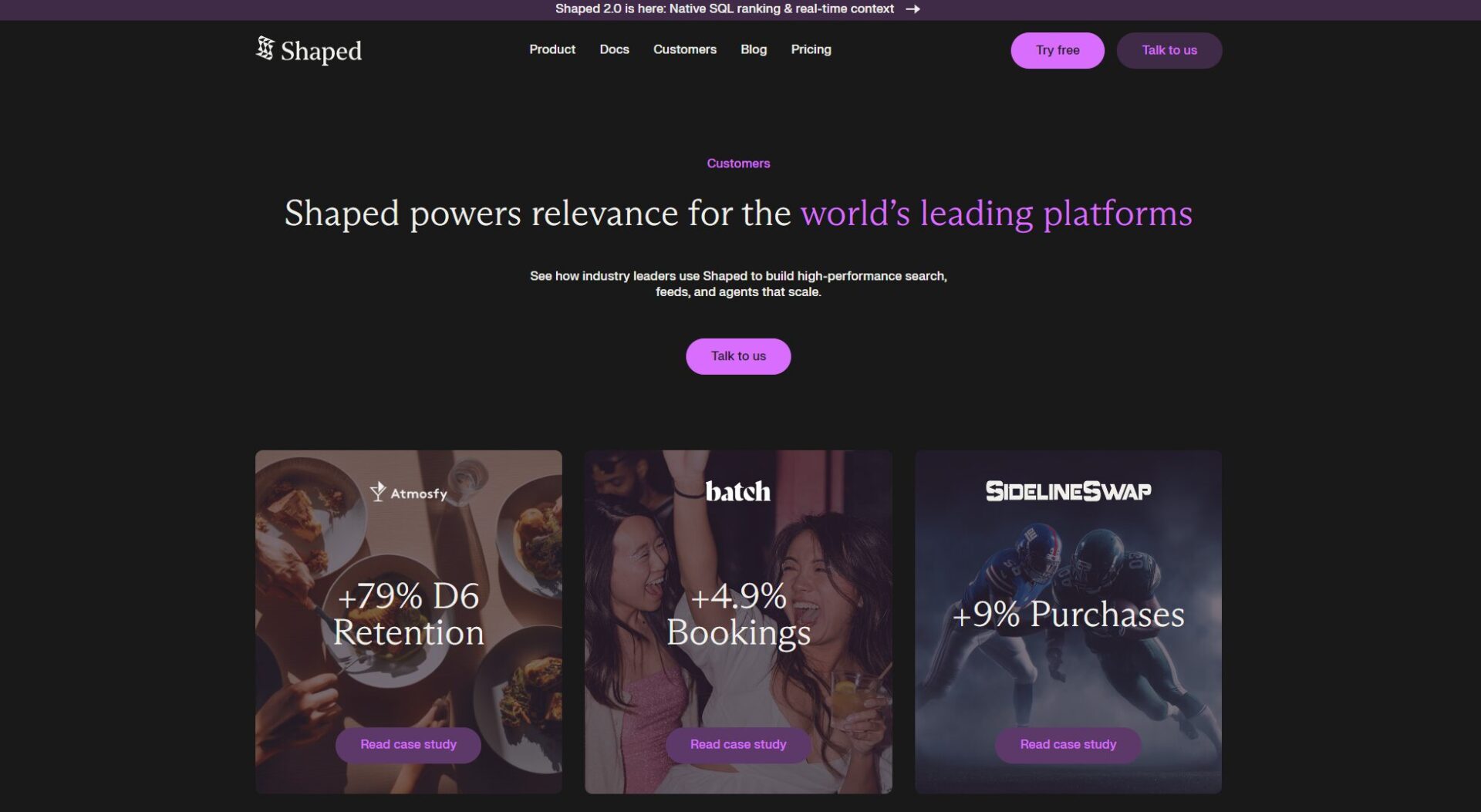The height and width of the screenshot is (812, 1481).
Task: Click the Try free button
Action: pyautogui.click(x=1058, y=50)
